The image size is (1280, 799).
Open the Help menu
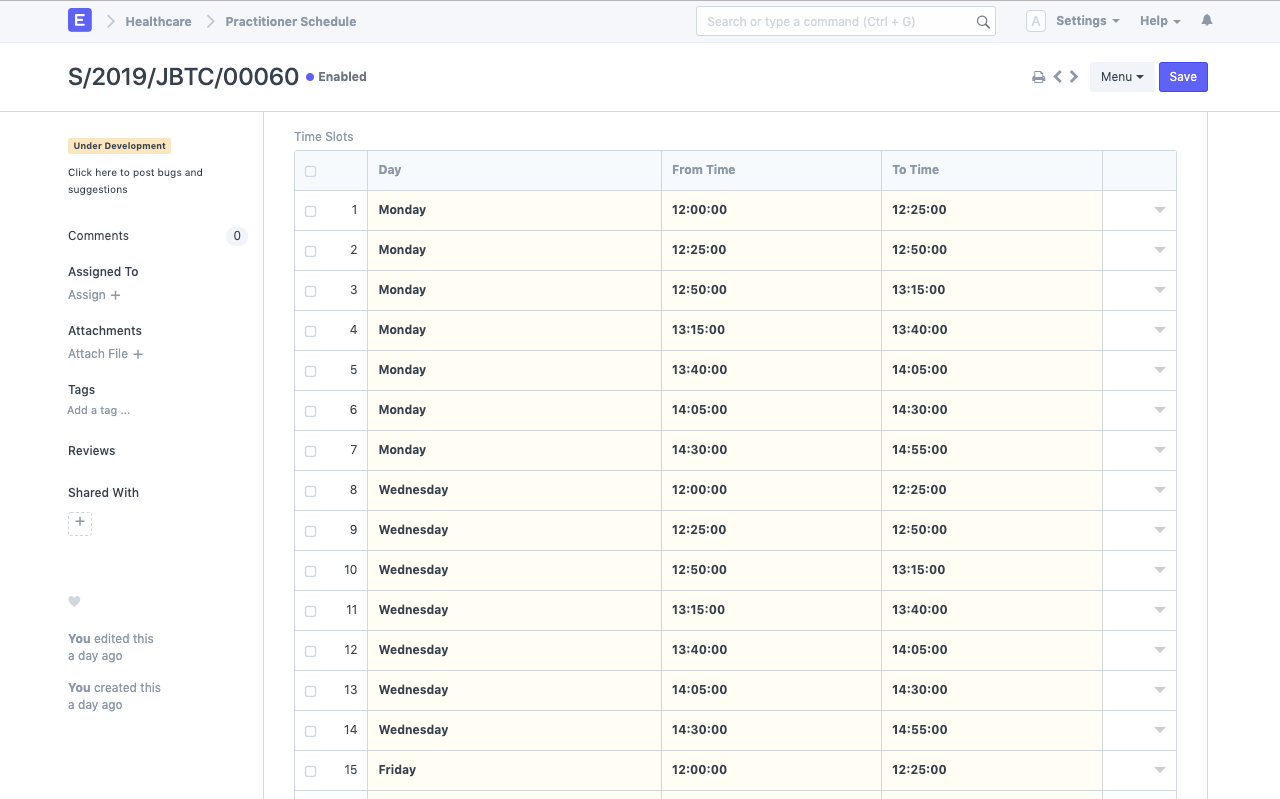(x=1159, y=21)
